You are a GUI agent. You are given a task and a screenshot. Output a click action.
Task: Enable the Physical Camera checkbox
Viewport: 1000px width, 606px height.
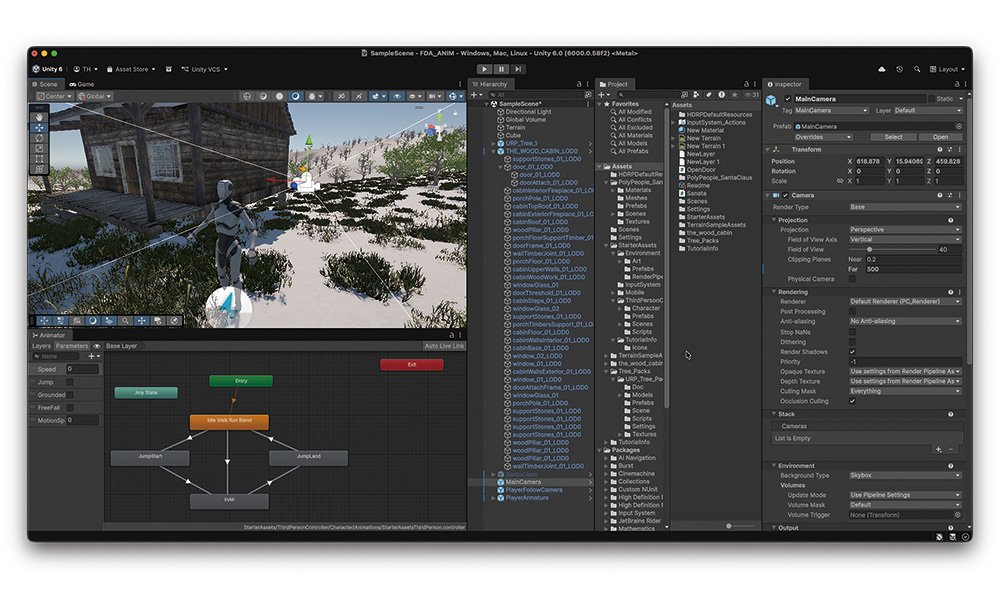click(x=853, y=279)
